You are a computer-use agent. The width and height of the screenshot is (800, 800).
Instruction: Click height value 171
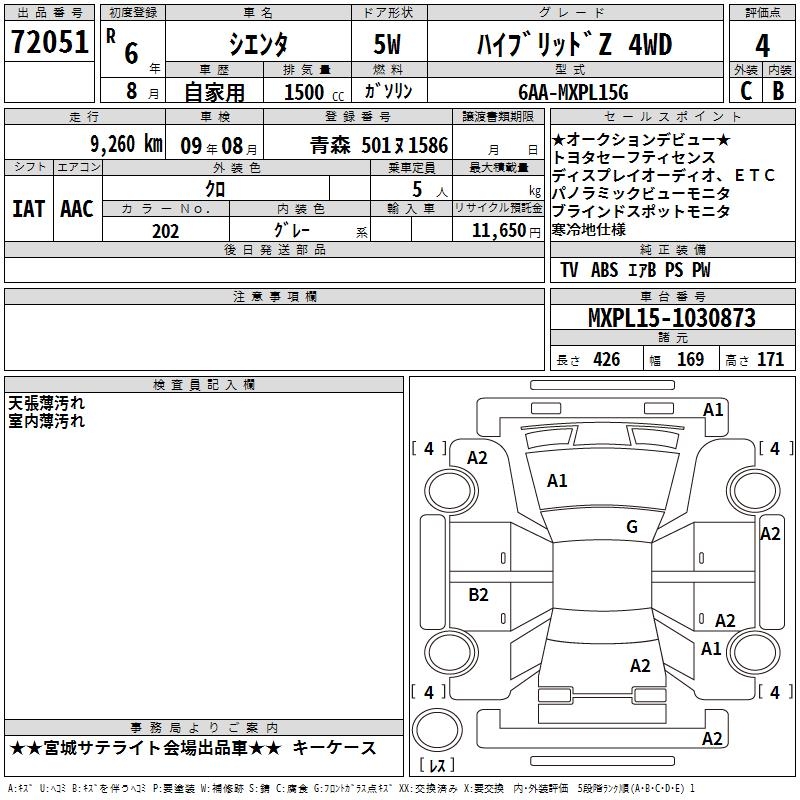point(770,359)
